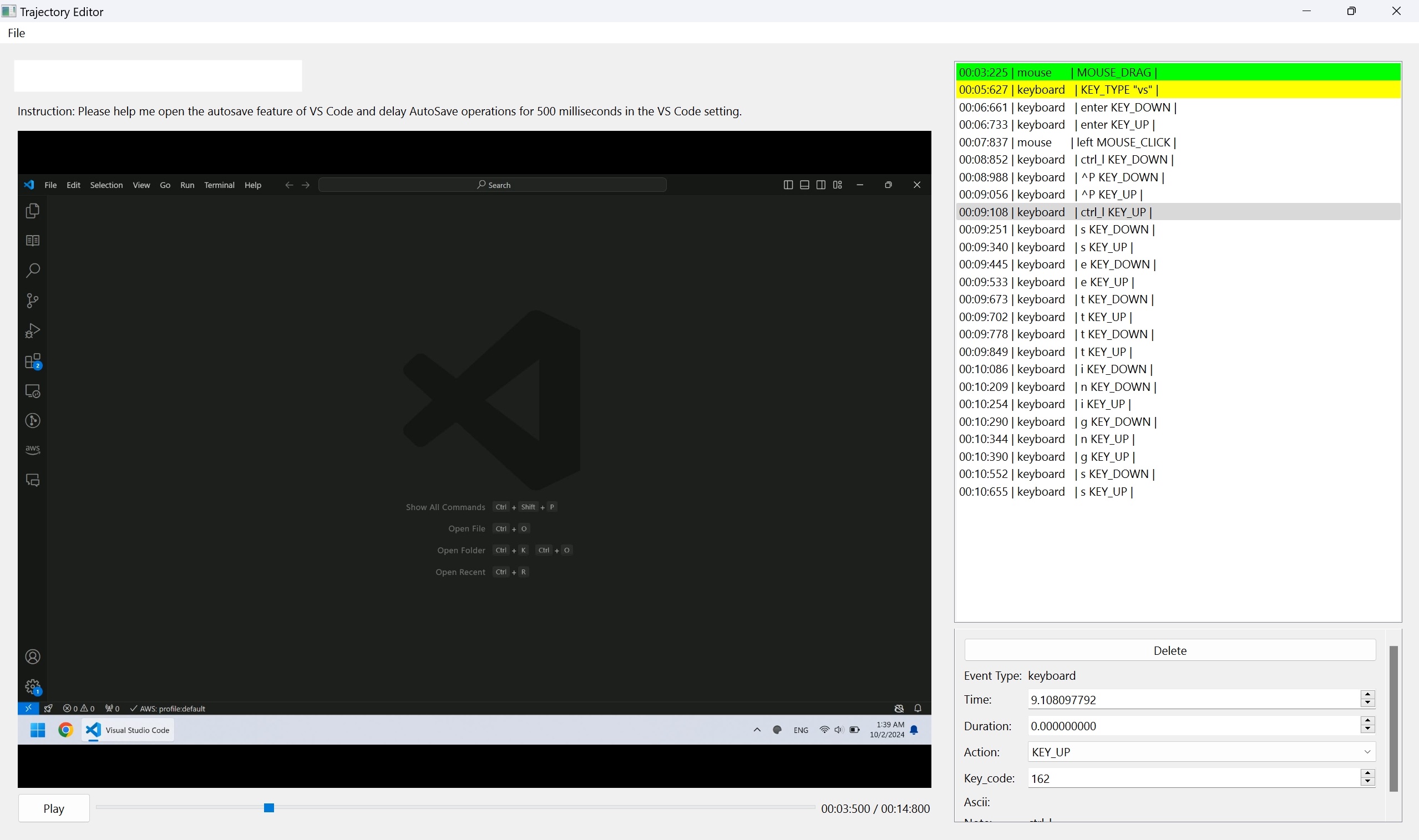Open Run and Debug icon
This screenshot has height=840, width=1419.
tap(33, 330)
